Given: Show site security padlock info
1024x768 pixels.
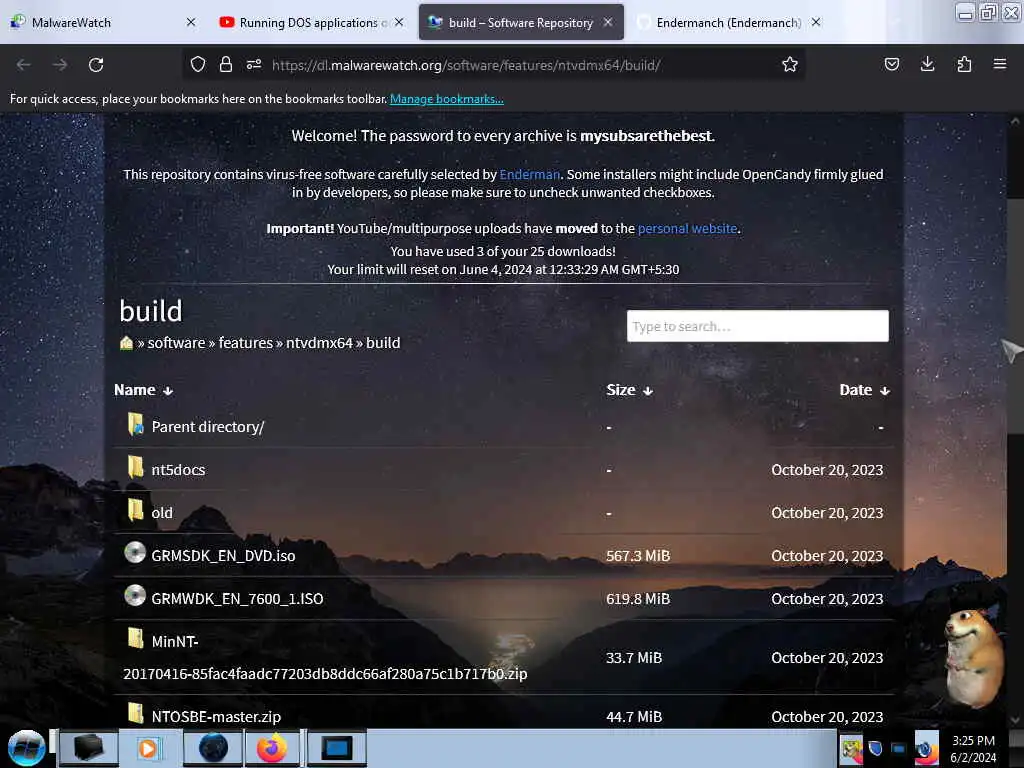Looking at the screenshot, I should (226, 64).
